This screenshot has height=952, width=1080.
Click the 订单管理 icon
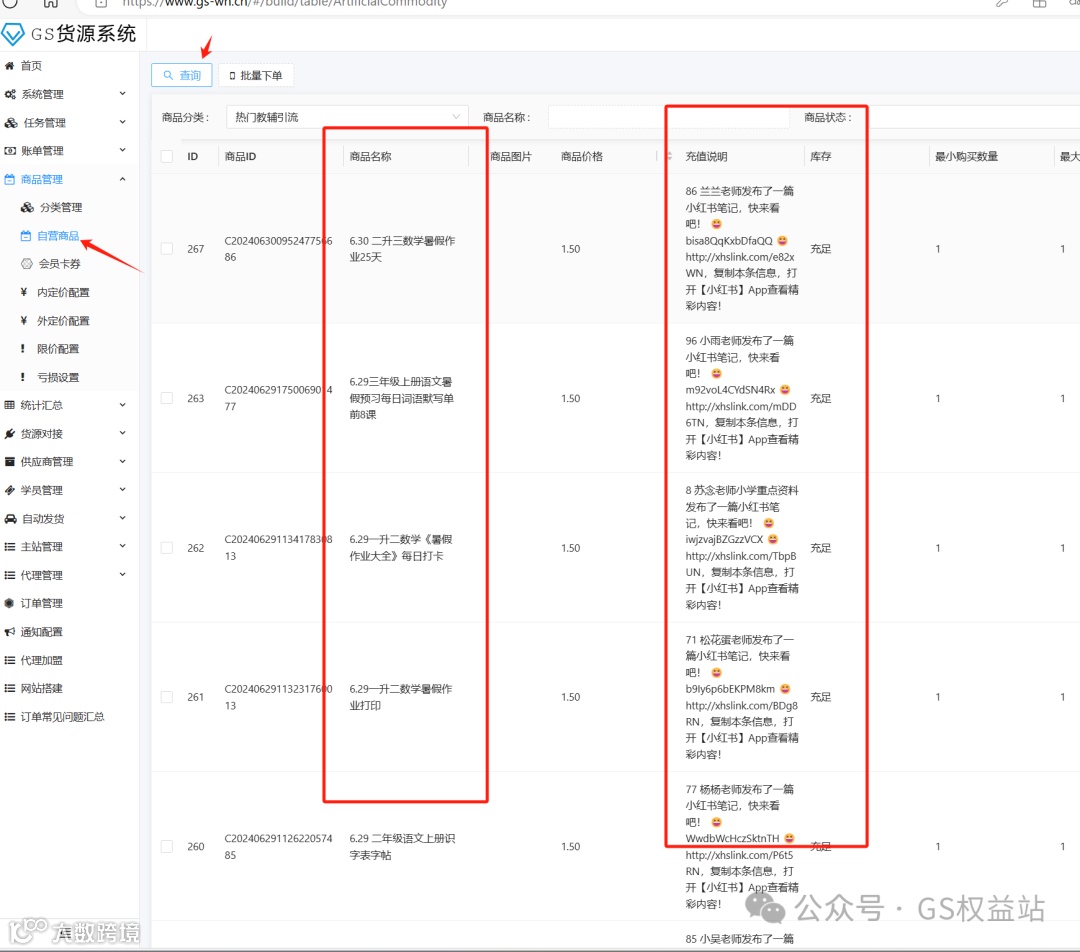click(10, 603)
